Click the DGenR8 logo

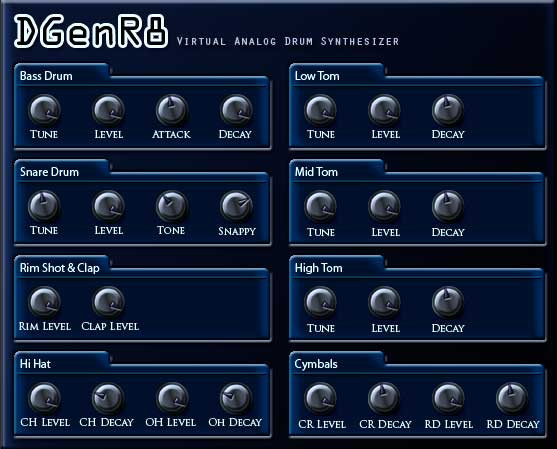point(91,31)
